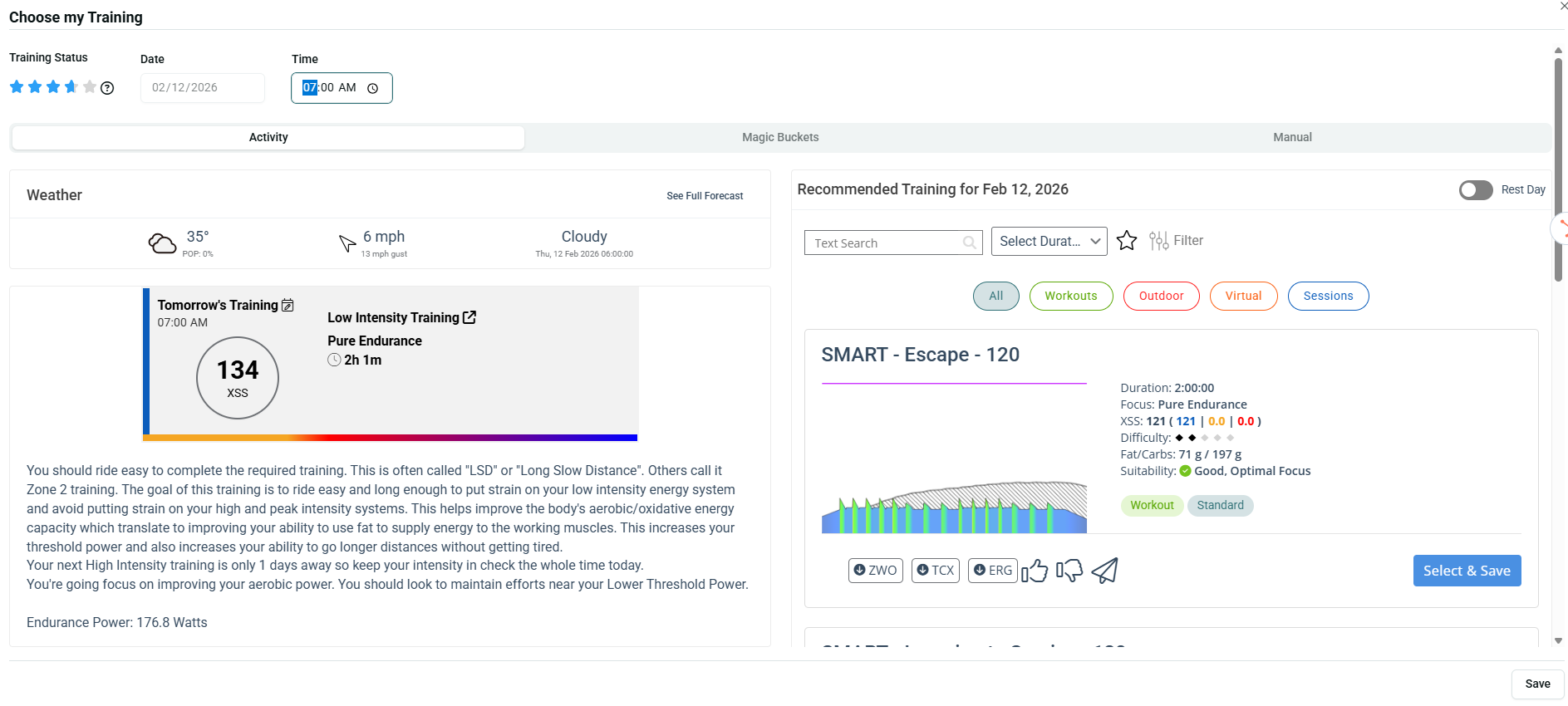
Task: Enable the Outdoor filter chip
Action: click(1161, 297)
